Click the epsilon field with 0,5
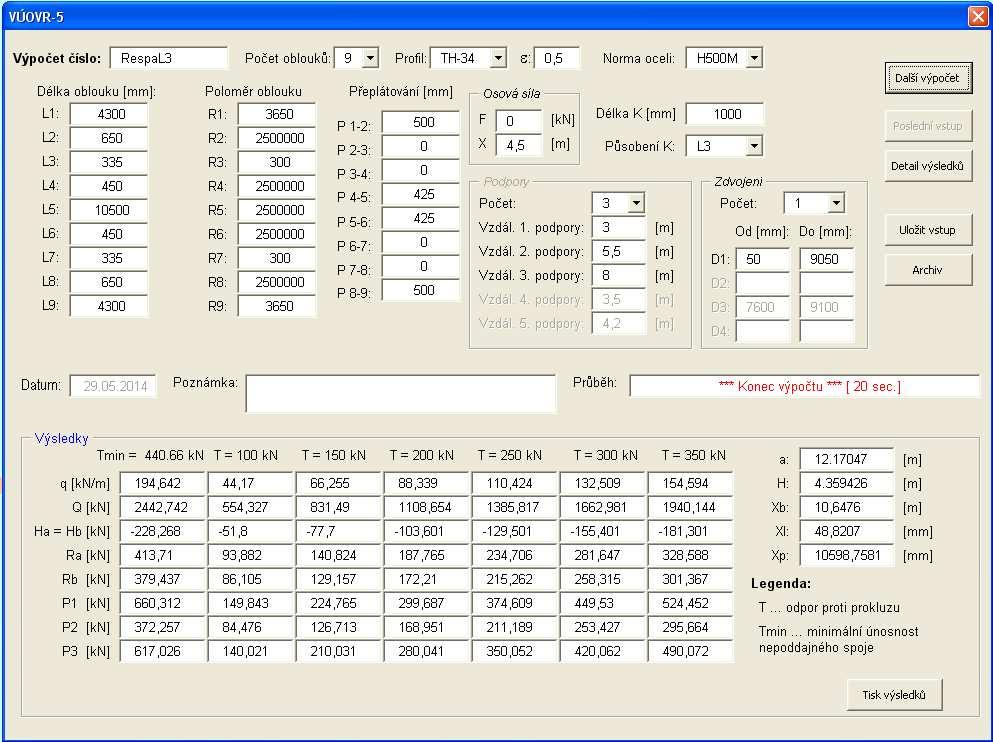 (557, 58)
